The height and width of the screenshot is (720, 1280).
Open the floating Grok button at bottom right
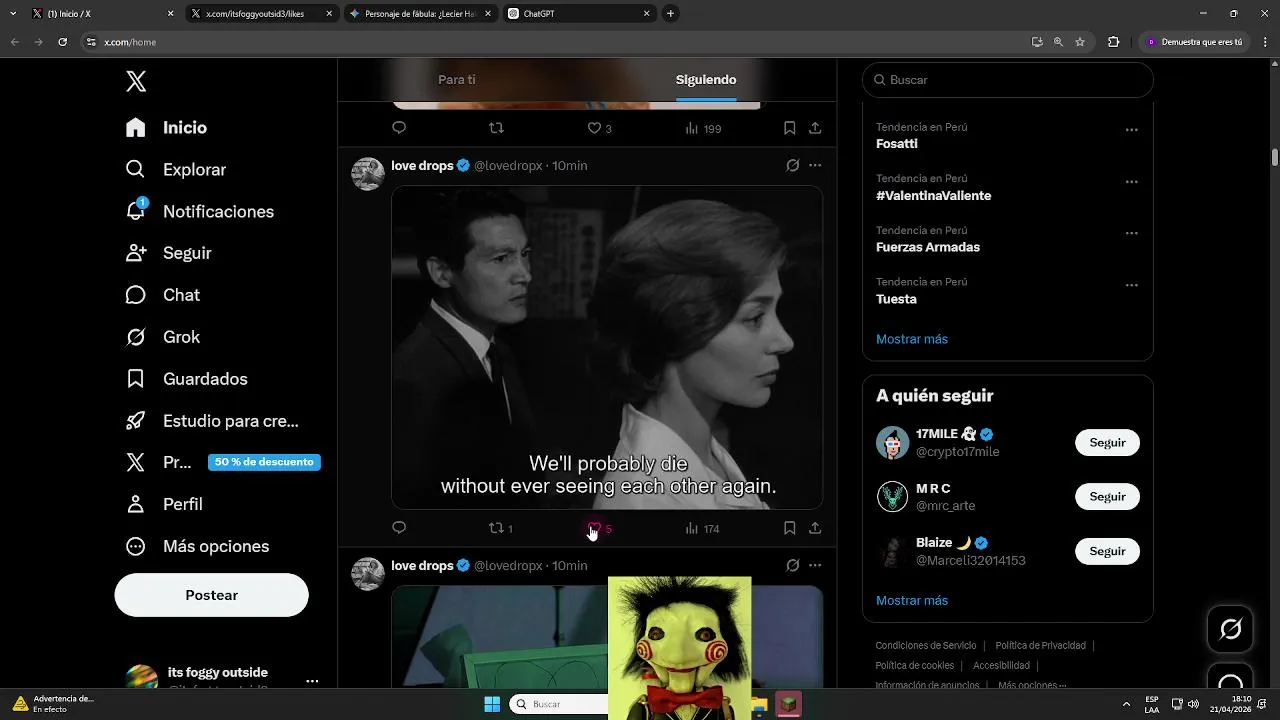click(x=1231, y=628)
